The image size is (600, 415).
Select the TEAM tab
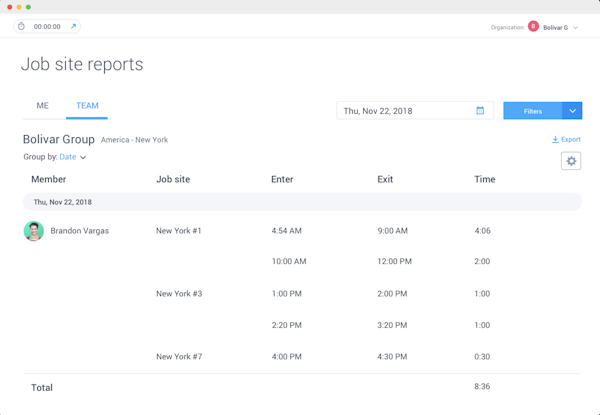pos(87,106)
